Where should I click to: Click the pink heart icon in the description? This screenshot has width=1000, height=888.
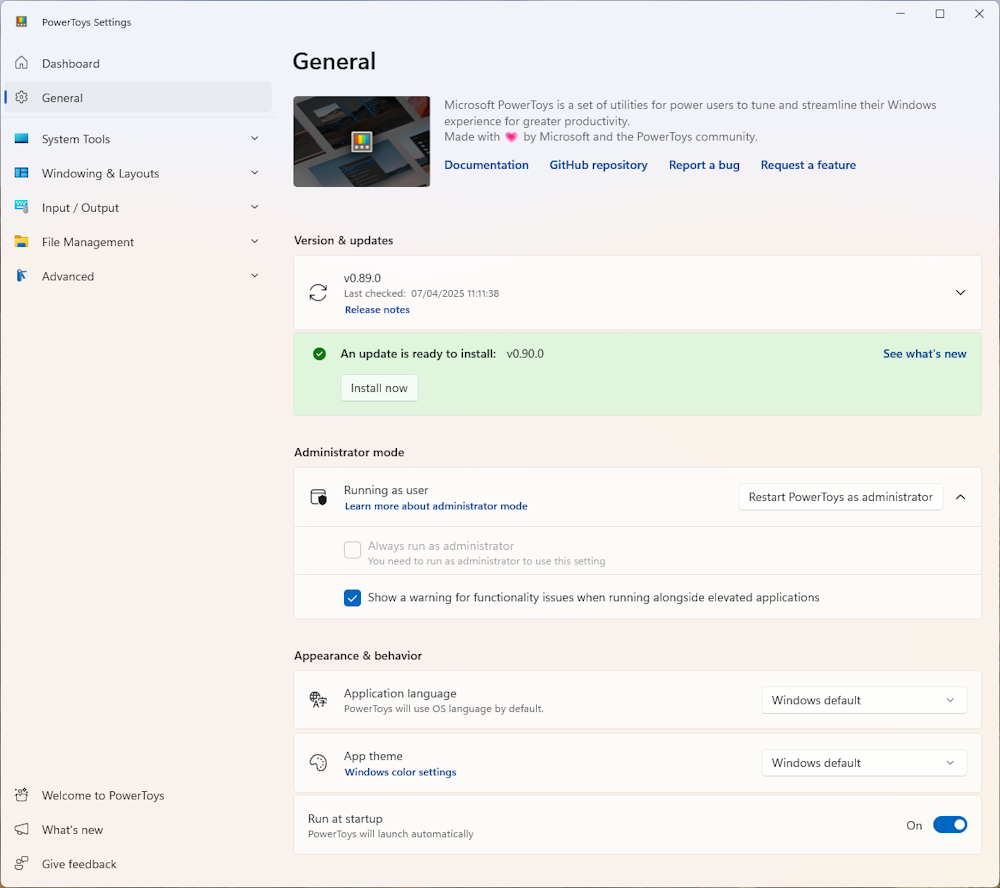(x=511, y=137)
